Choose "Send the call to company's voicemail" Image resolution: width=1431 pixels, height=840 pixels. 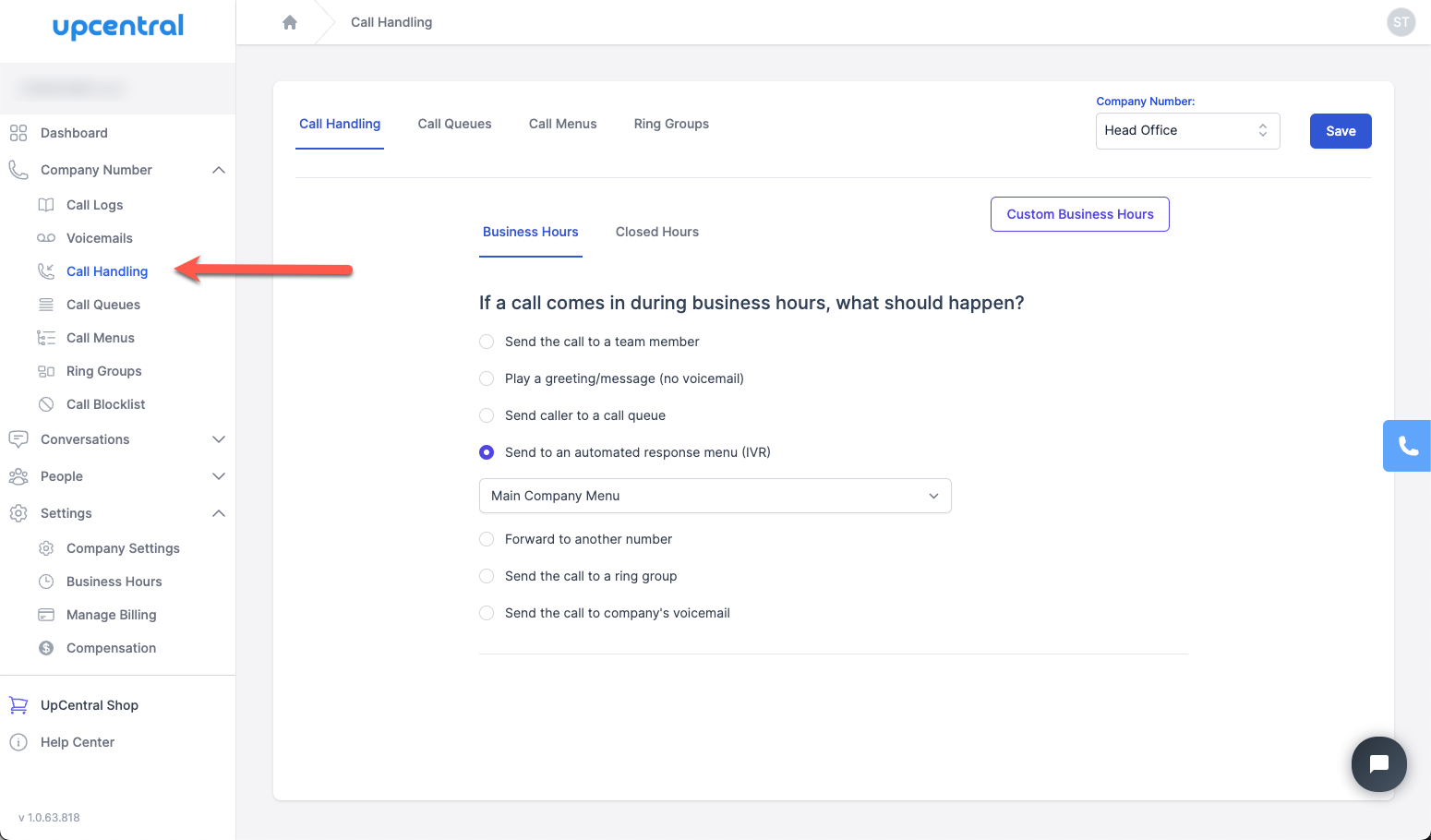(487, 613)
